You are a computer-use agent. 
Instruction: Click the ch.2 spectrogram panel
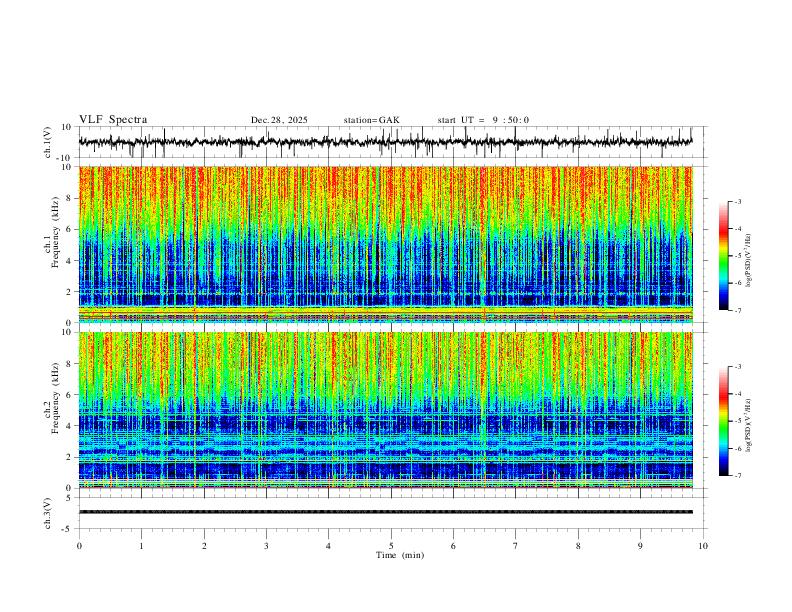click(x=385, y=410)
